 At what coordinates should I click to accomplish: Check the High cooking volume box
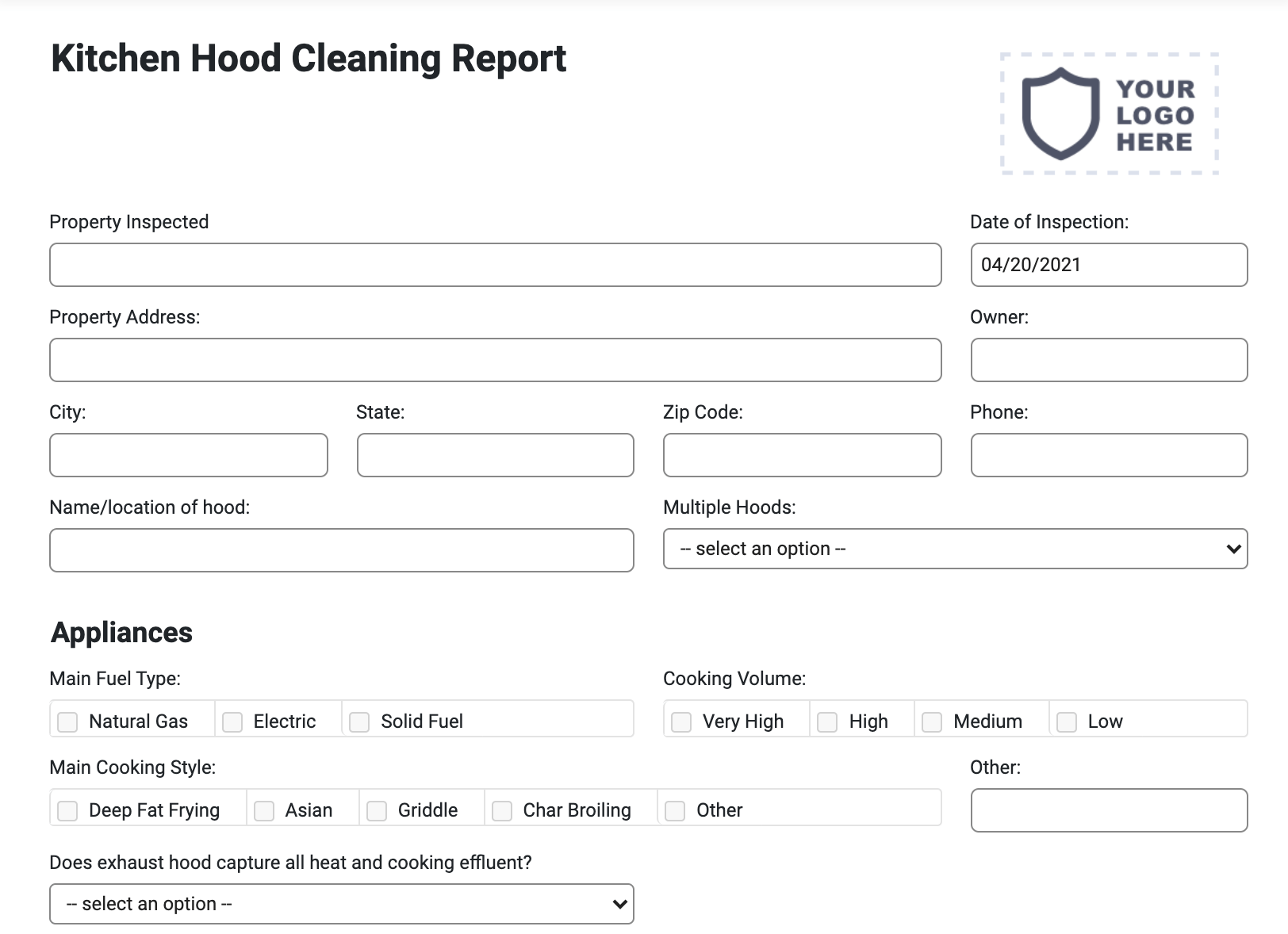tap(829, 722)
